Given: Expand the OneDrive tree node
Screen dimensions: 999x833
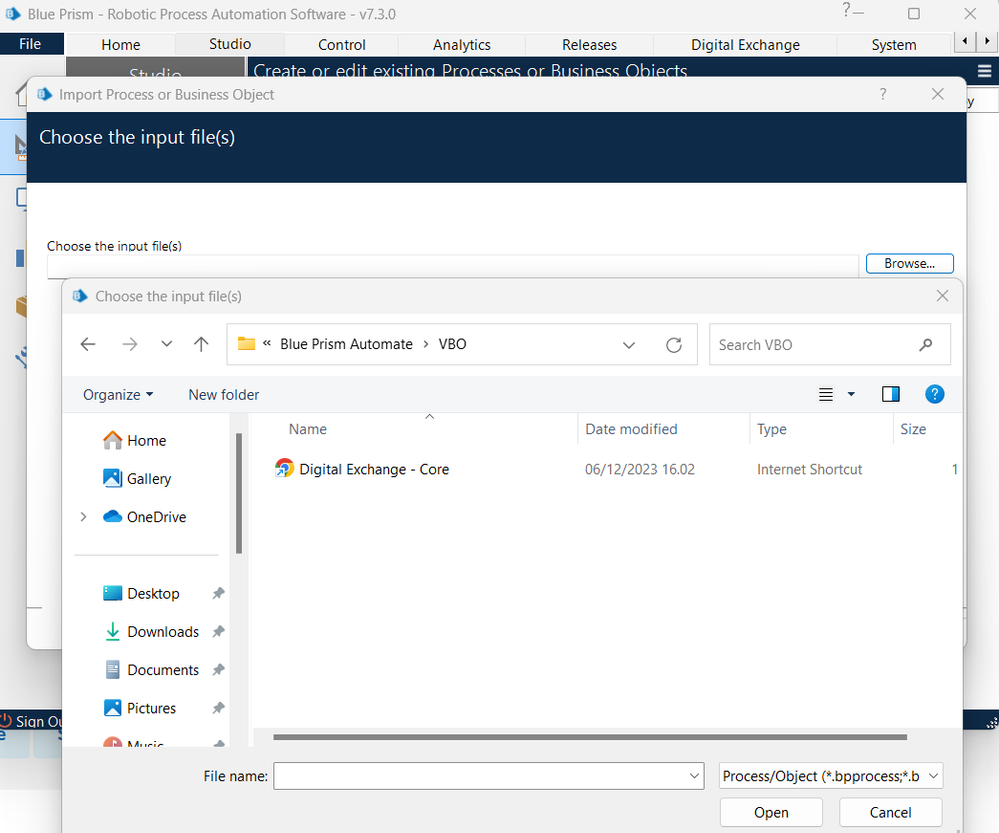Looking at the screenshot, I should (83, 517).
